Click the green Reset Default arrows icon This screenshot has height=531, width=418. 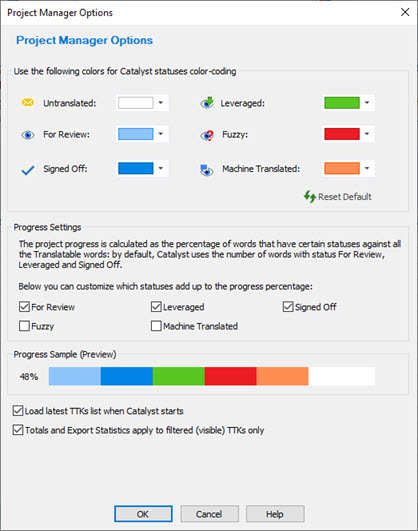[x=310, y=196]
